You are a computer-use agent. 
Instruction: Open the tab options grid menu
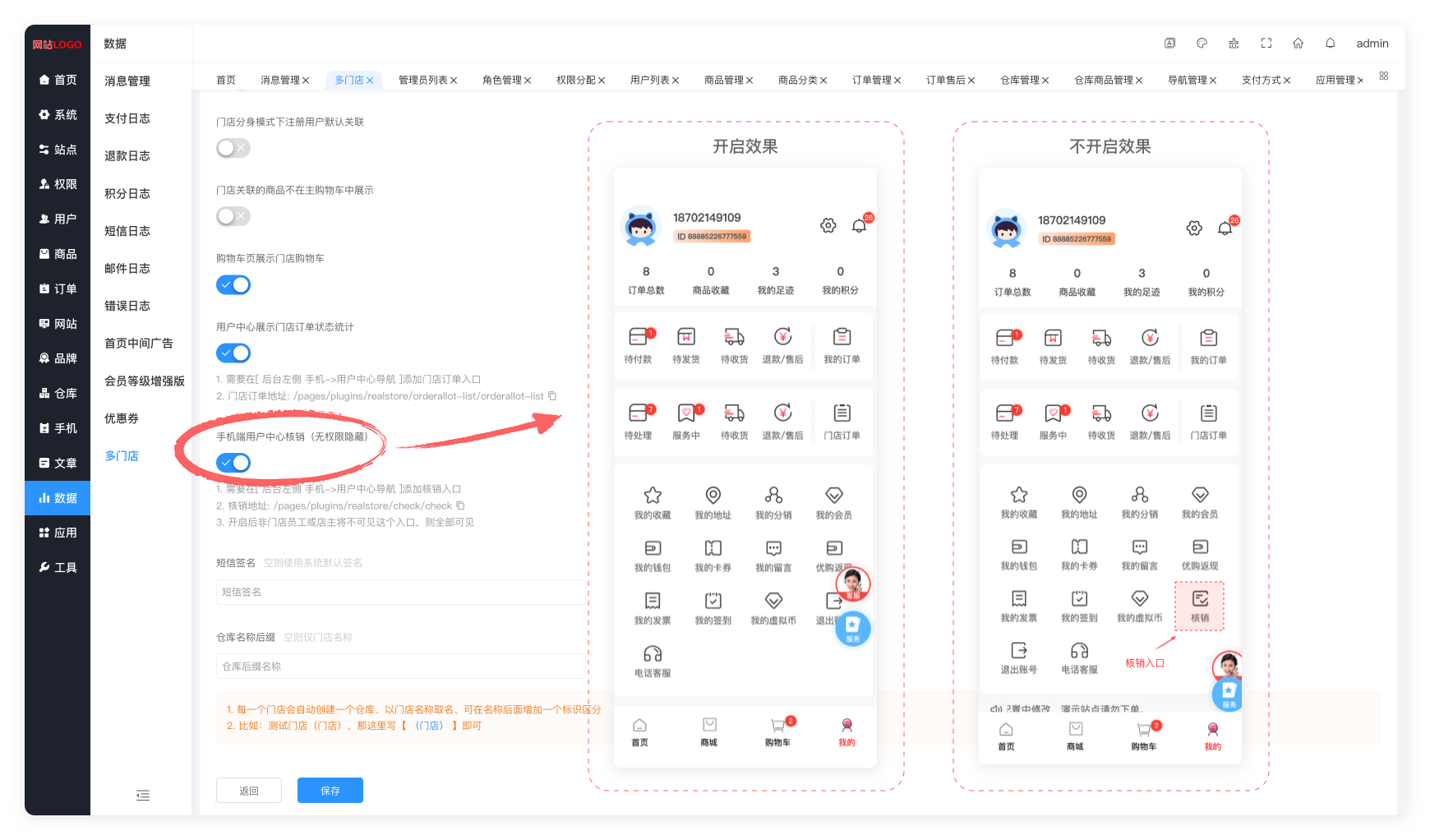pos(1384,76)
